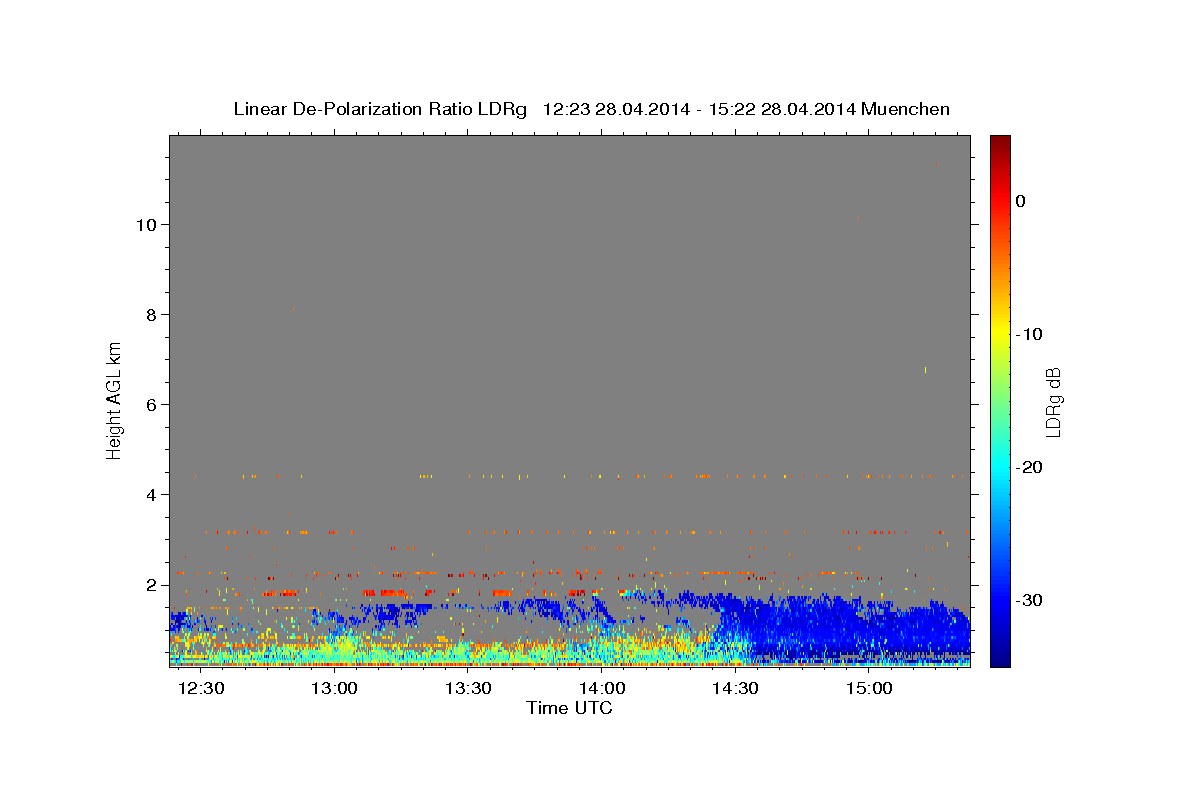
Task: Click the 13:00 time tick label
Action: coord(334,689)
